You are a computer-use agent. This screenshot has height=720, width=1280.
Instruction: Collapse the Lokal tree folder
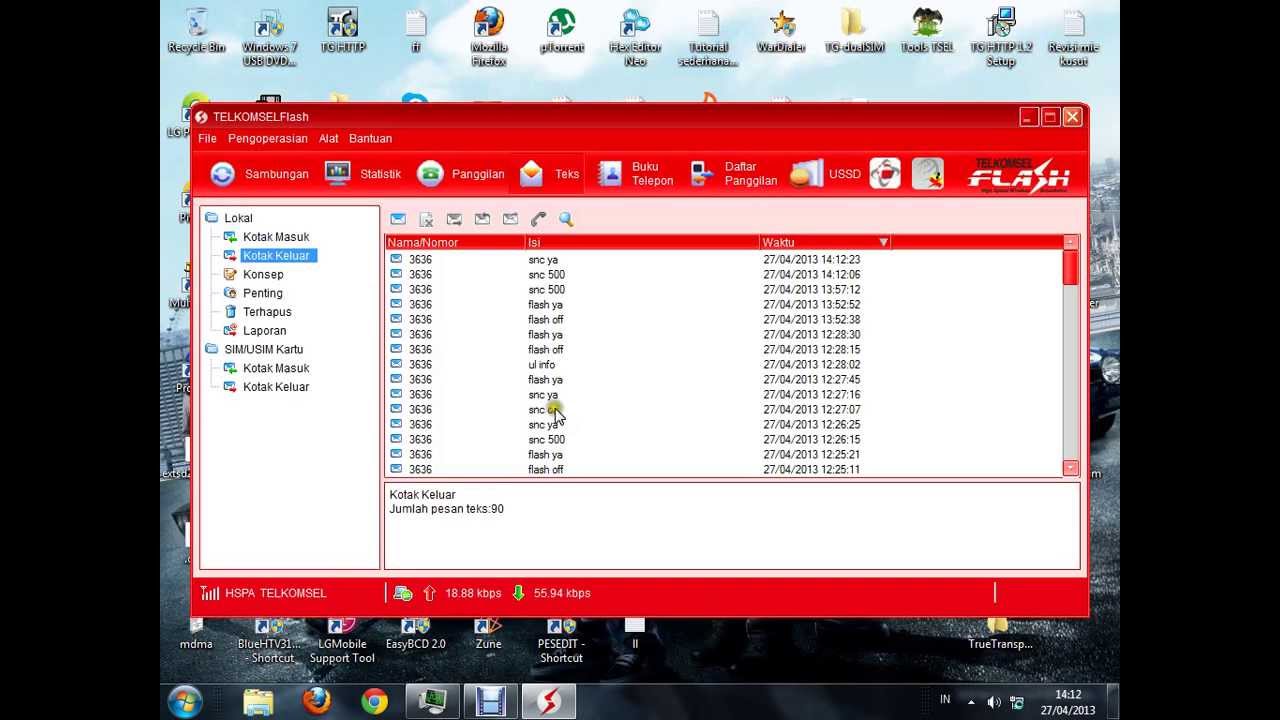228,218
